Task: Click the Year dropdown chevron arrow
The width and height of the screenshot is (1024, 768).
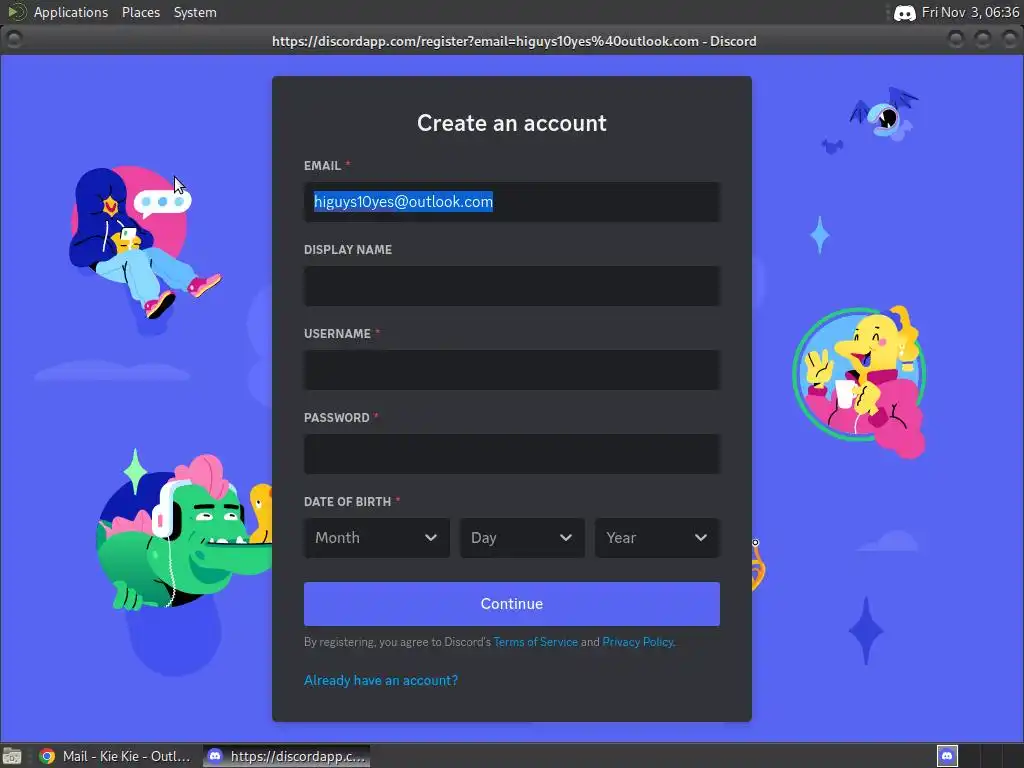Action: pos(701,537)
